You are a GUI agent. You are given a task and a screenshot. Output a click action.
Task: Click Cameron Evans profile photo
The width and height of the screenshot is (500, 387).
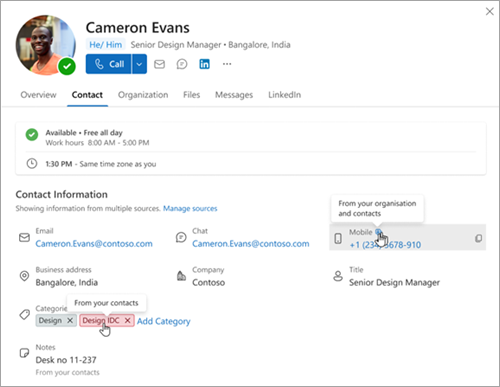coord(46,45)
